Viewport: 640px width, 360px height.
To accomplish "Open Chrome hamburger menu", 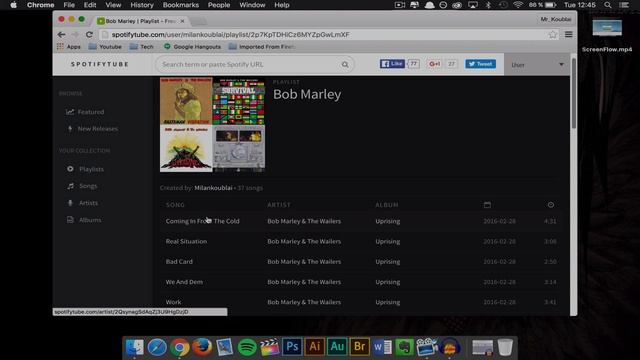I will coord(569,35).
